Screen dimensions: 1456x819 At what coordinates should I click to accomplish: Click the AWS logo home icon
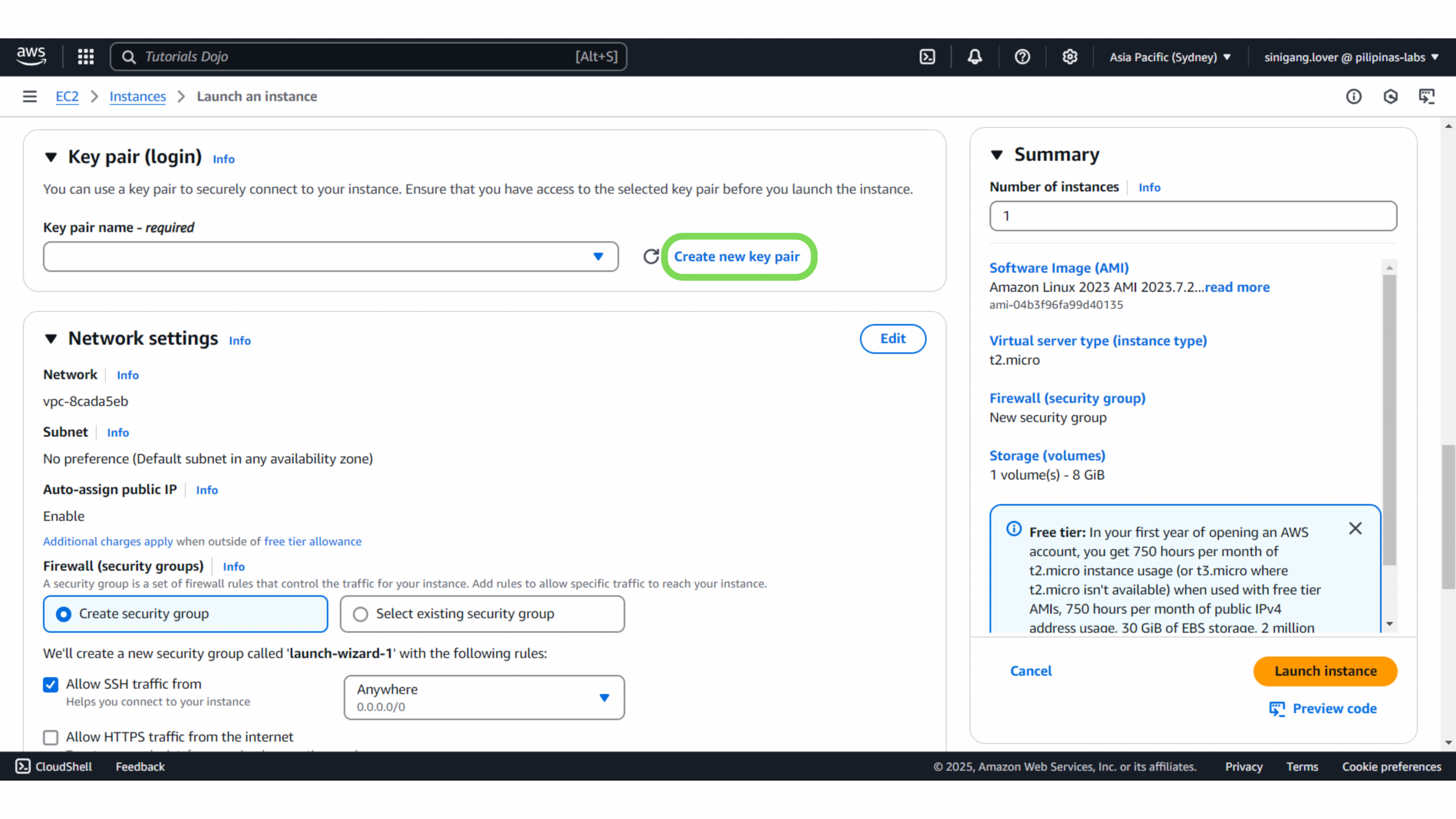click(x=31, y=56)
